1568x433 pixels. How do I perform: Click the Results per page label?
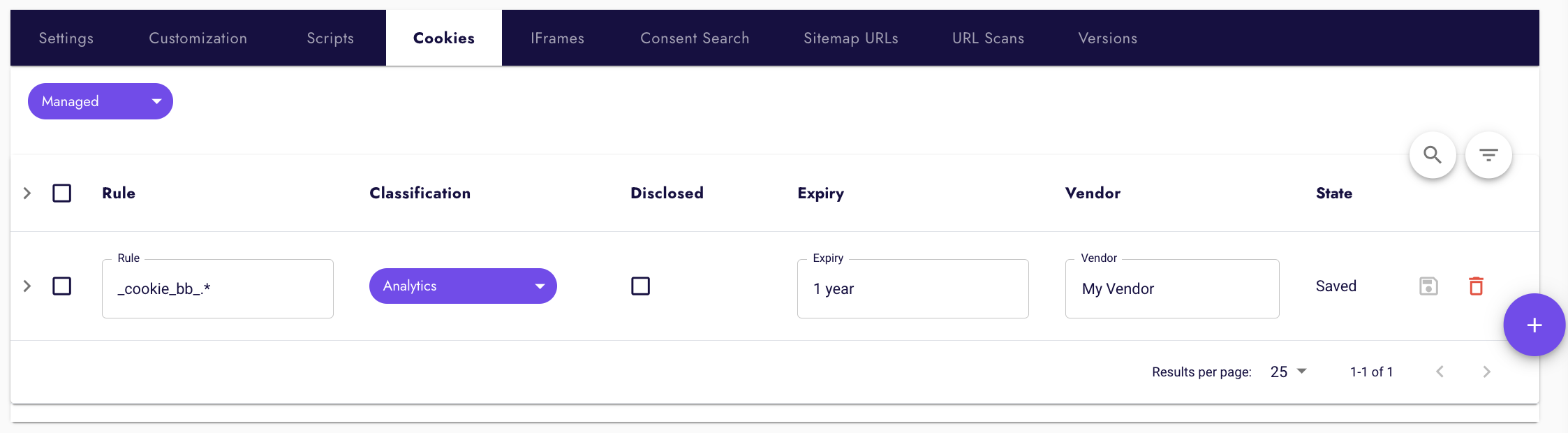click(x=1201, y=372)
